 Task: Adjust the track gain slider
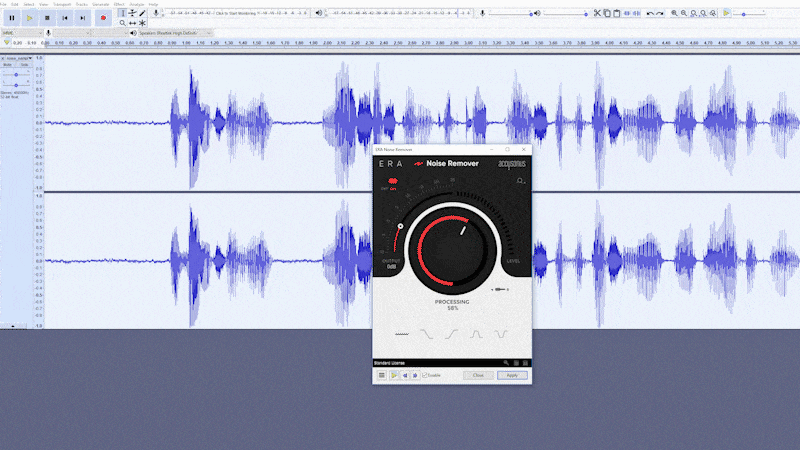click(x=16, y=74)
